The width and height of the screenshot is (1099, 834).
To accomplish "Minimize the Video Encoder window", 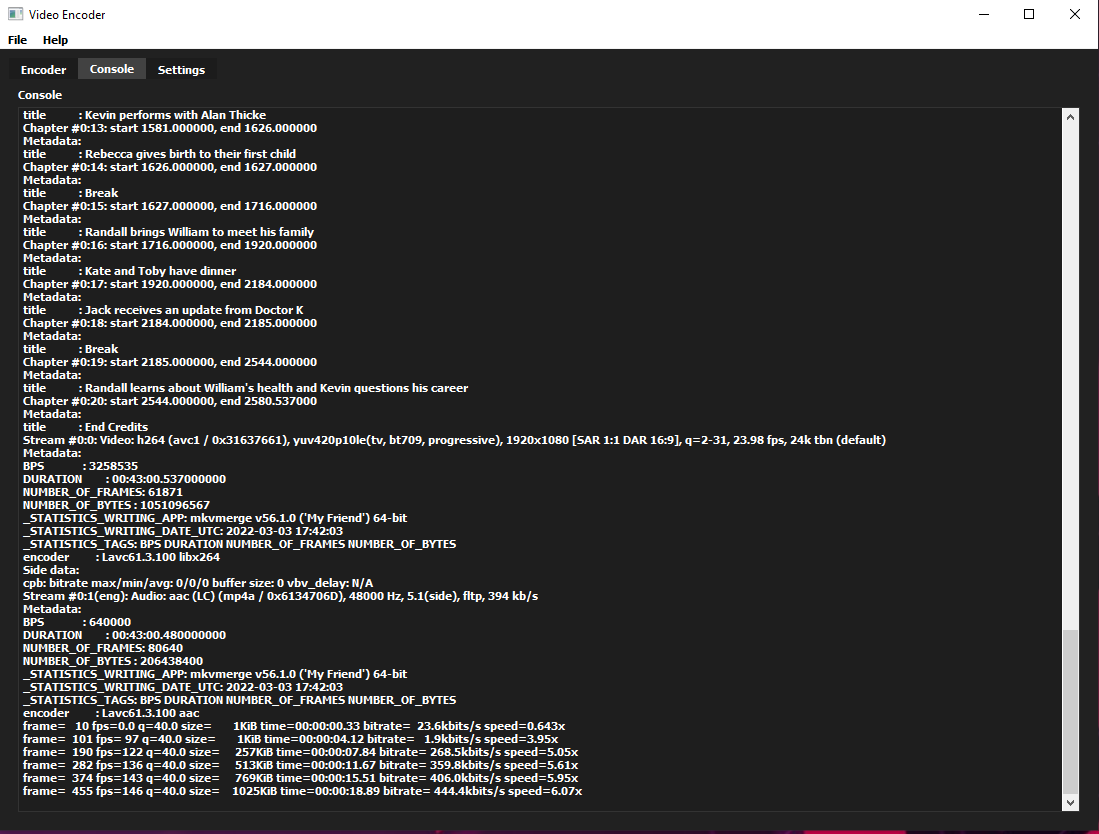I will (x=983, y=15).
